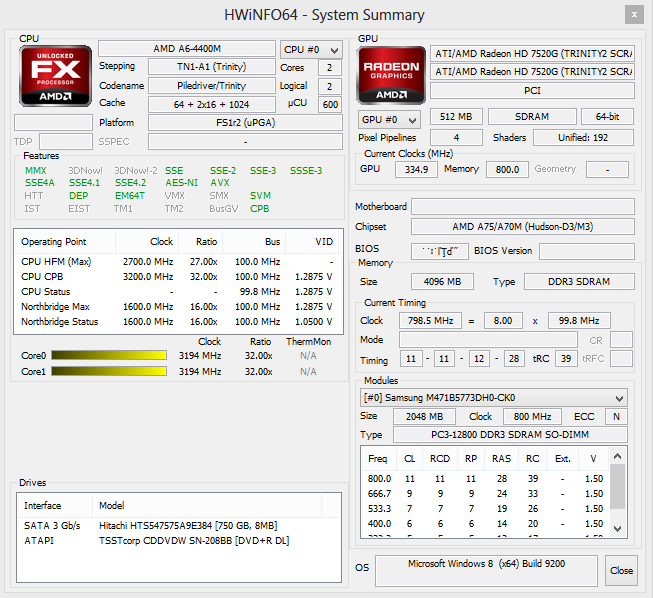The width and height of the screenshot is (653, 598).
Task: Click the 666.7 frequency timing row
Action: [486, 494]
